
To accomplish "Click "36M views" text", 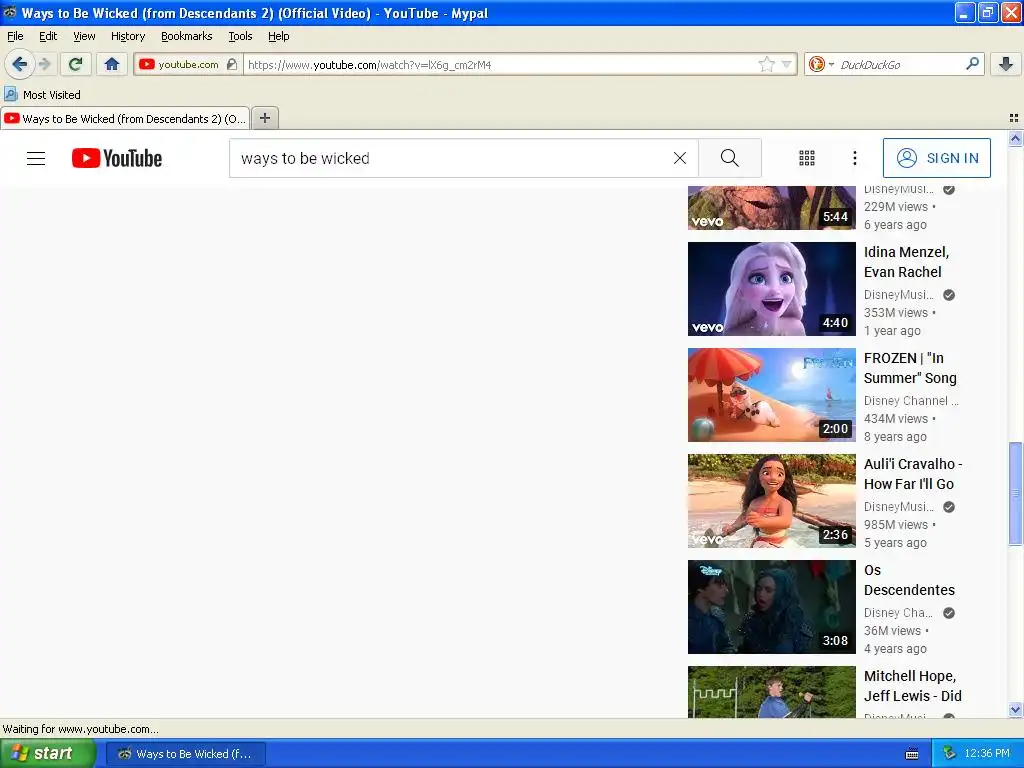I will click(892, 630).
